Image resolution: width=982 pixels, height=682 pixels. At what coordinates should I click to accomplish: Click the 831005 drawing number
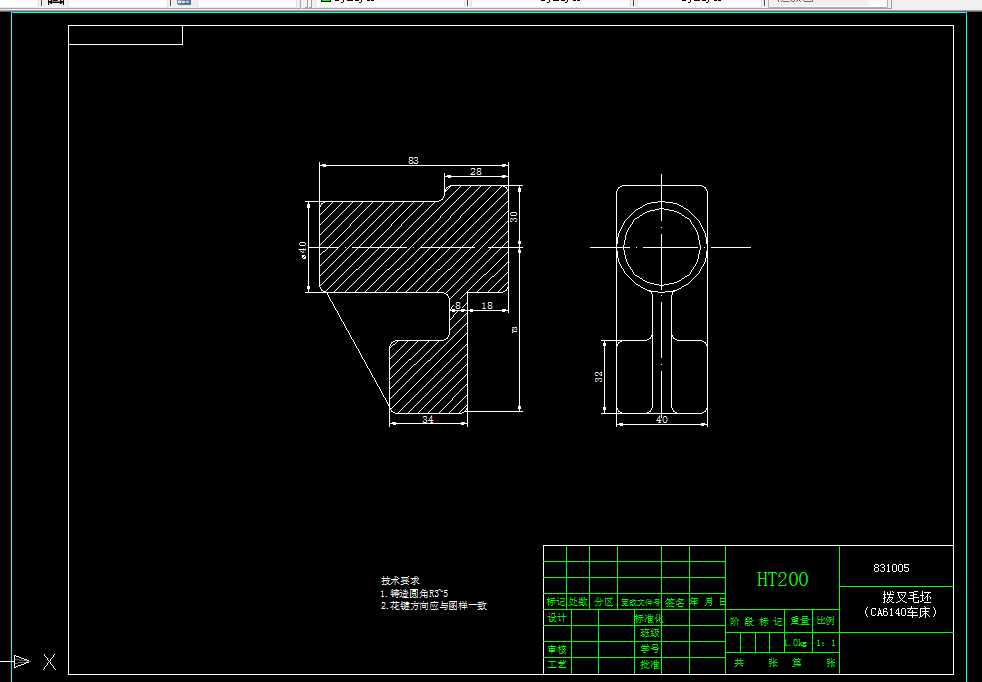(x=891, y=568)
